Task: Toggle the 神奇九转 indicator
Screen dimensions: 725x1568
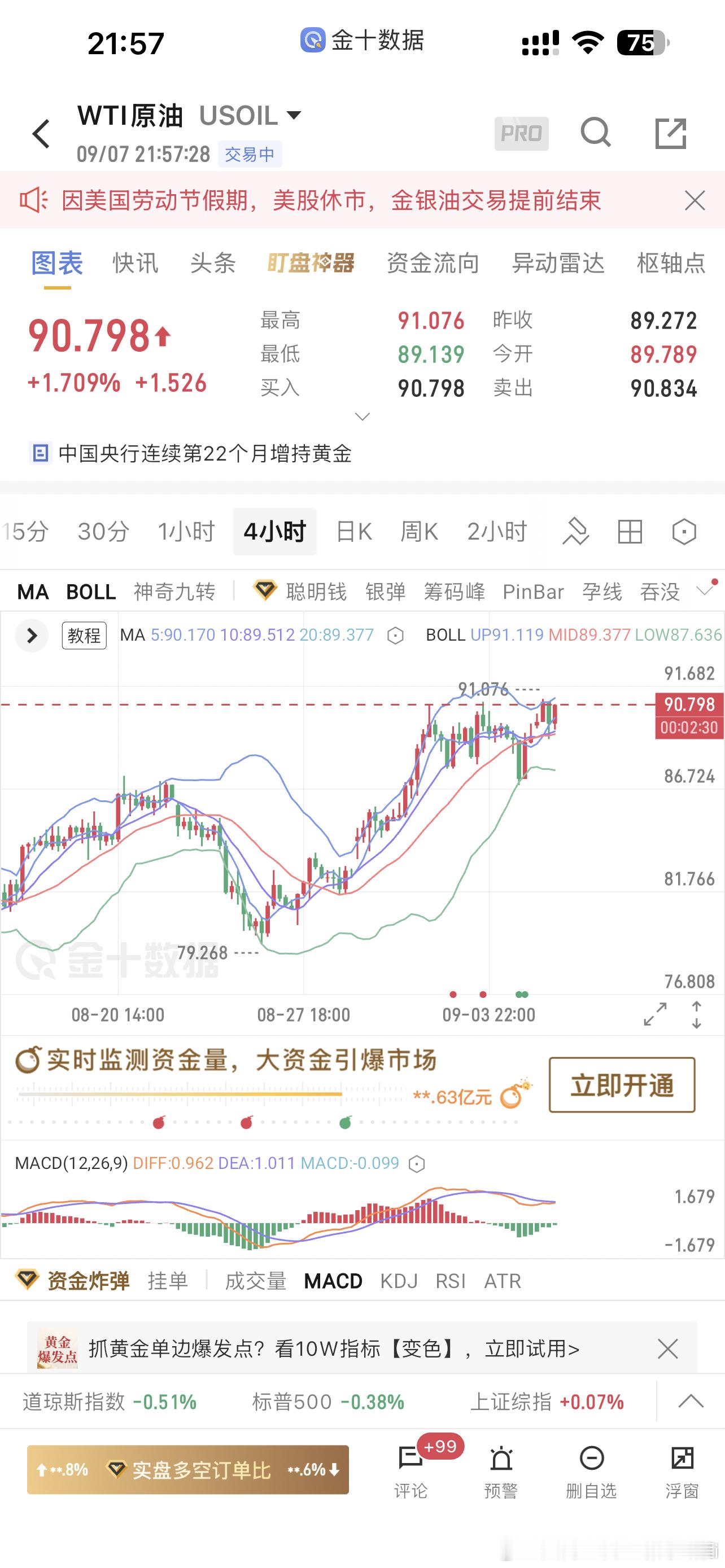Action: 174,592
